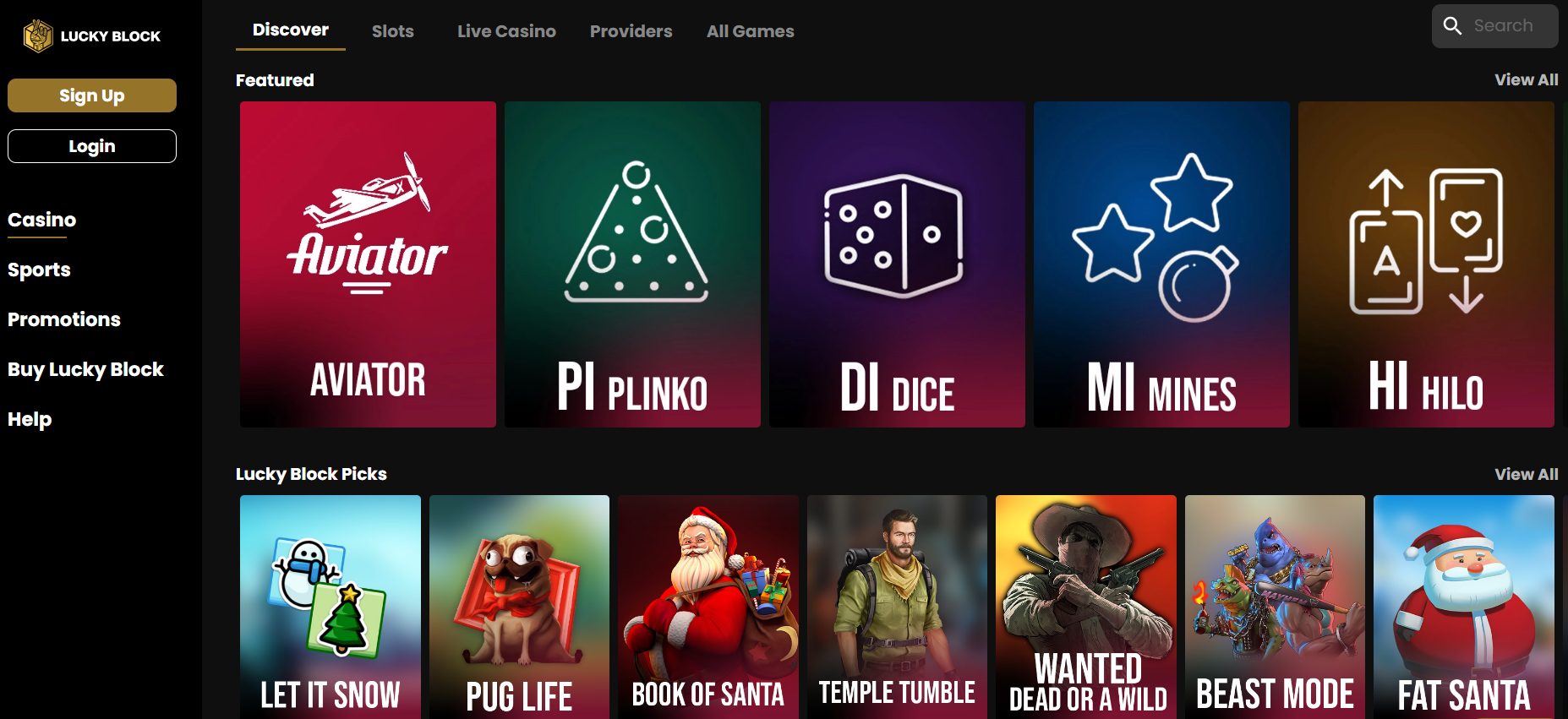Launch the Dice cube game tile
Viewport: 1568px width, 719px height.
click(897, 264)
